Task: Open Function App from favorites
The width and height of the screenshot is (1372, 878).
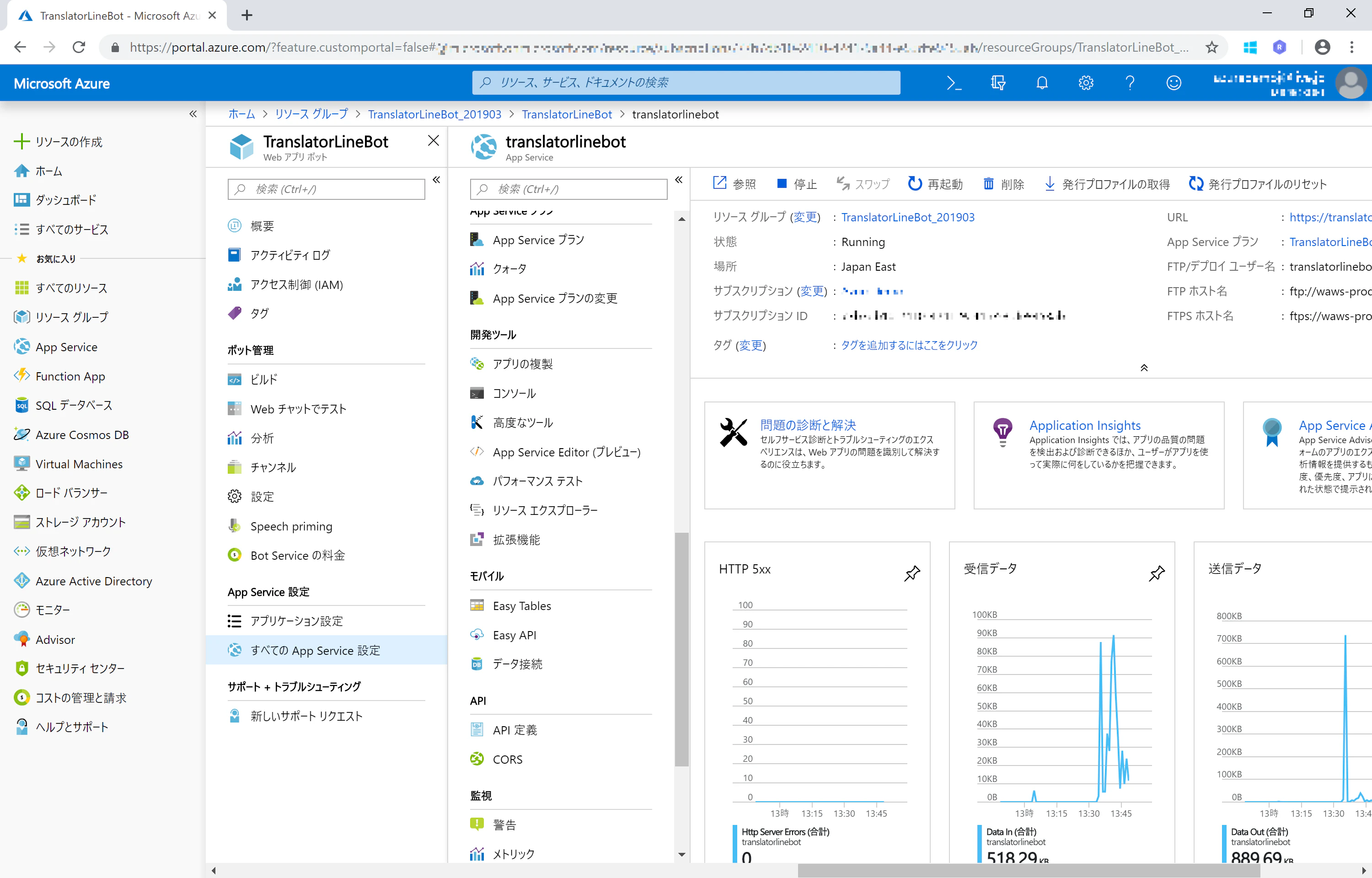Action: pos(59,376)
